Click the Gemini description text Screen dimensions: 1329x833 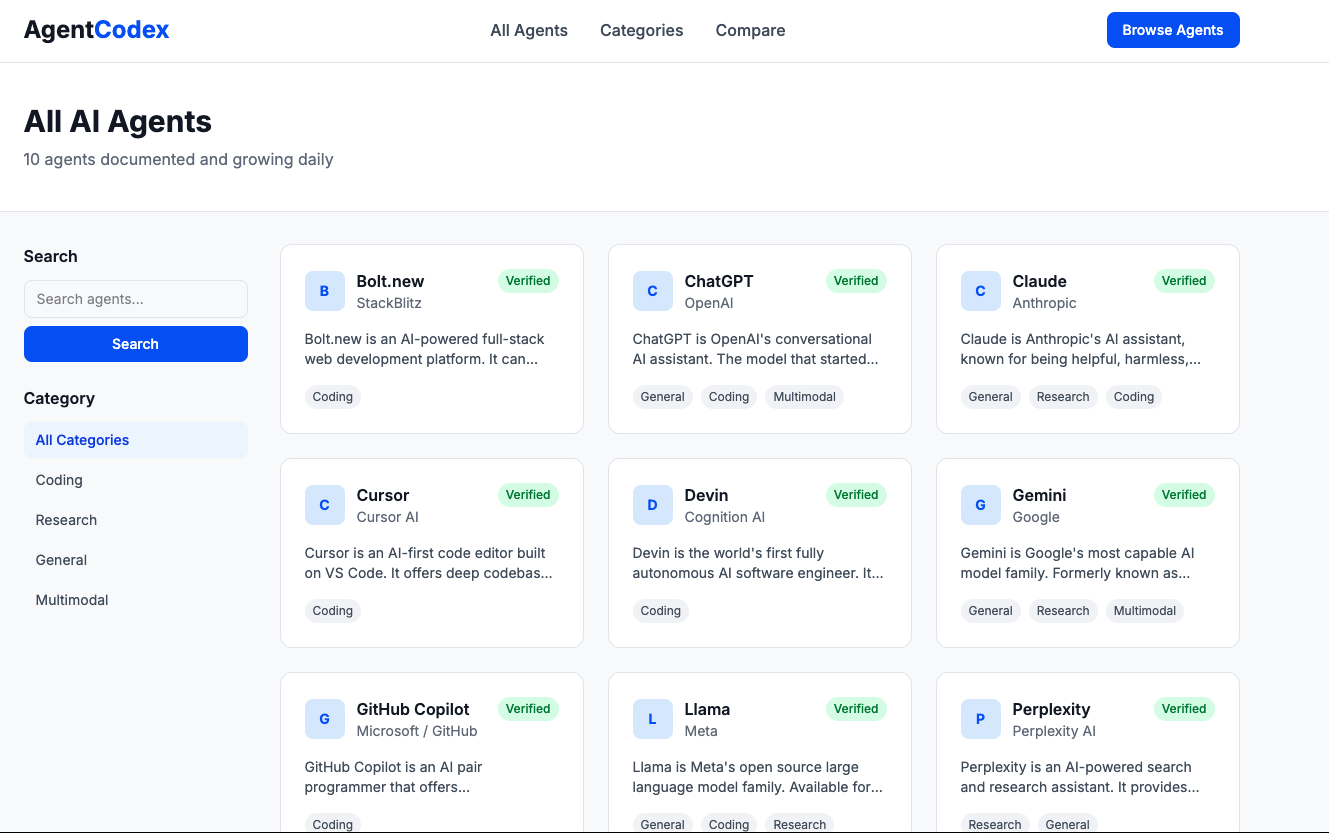[x=1078, y=563]
